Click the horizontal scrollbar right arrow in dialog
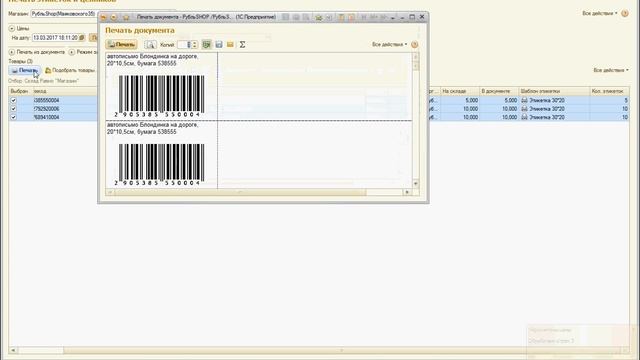640x360 pixels. [407, 192]
